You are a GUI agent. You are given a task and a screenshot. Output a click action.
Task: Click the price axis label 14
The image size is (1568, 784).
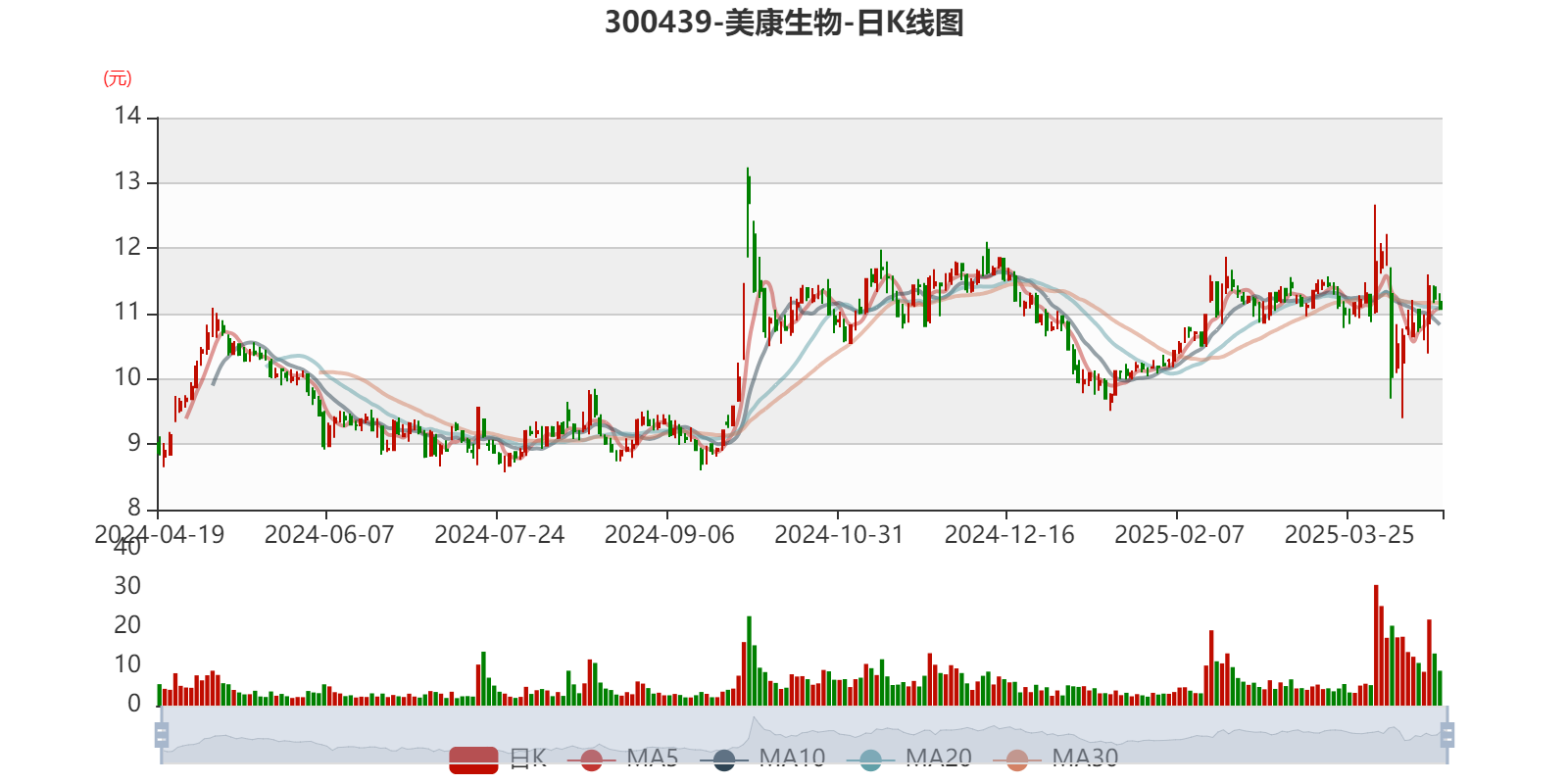[x=127, y=117]
